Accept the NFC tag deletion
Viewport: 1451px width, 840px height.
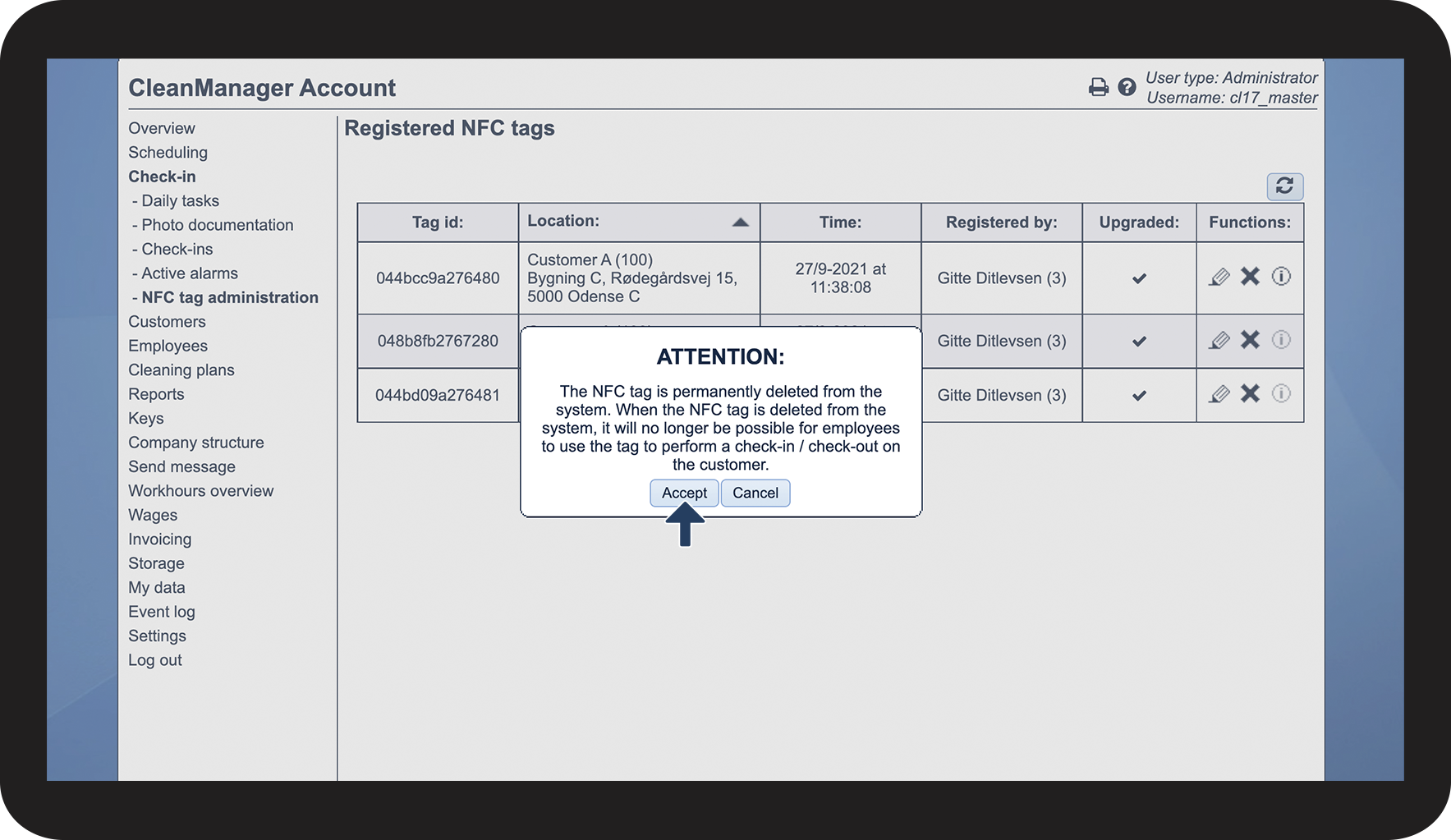684,493
